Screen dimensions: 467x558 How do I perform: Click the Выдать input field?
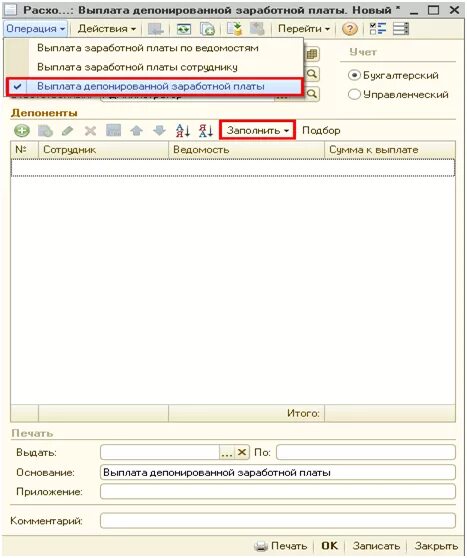[x=160, y=453]
